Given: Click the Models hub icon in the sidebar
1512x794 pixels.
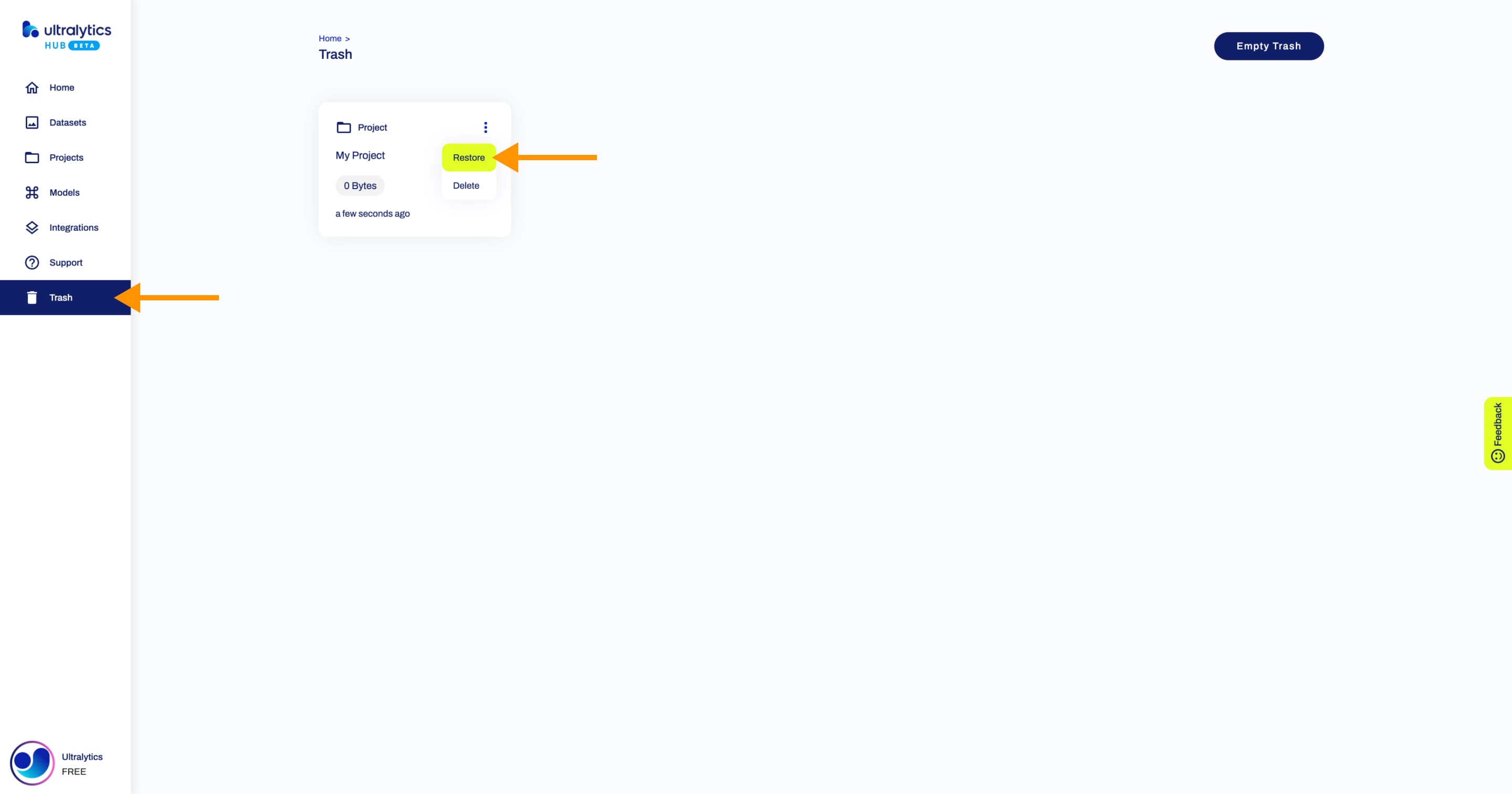Looking at the screenshot, I should tap(32, 192).
